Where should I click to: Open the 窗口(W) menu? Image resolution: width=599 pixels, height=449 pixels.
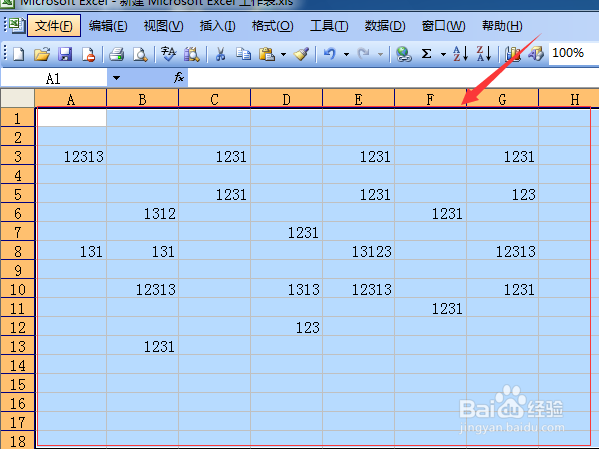[x=443, y=26]
